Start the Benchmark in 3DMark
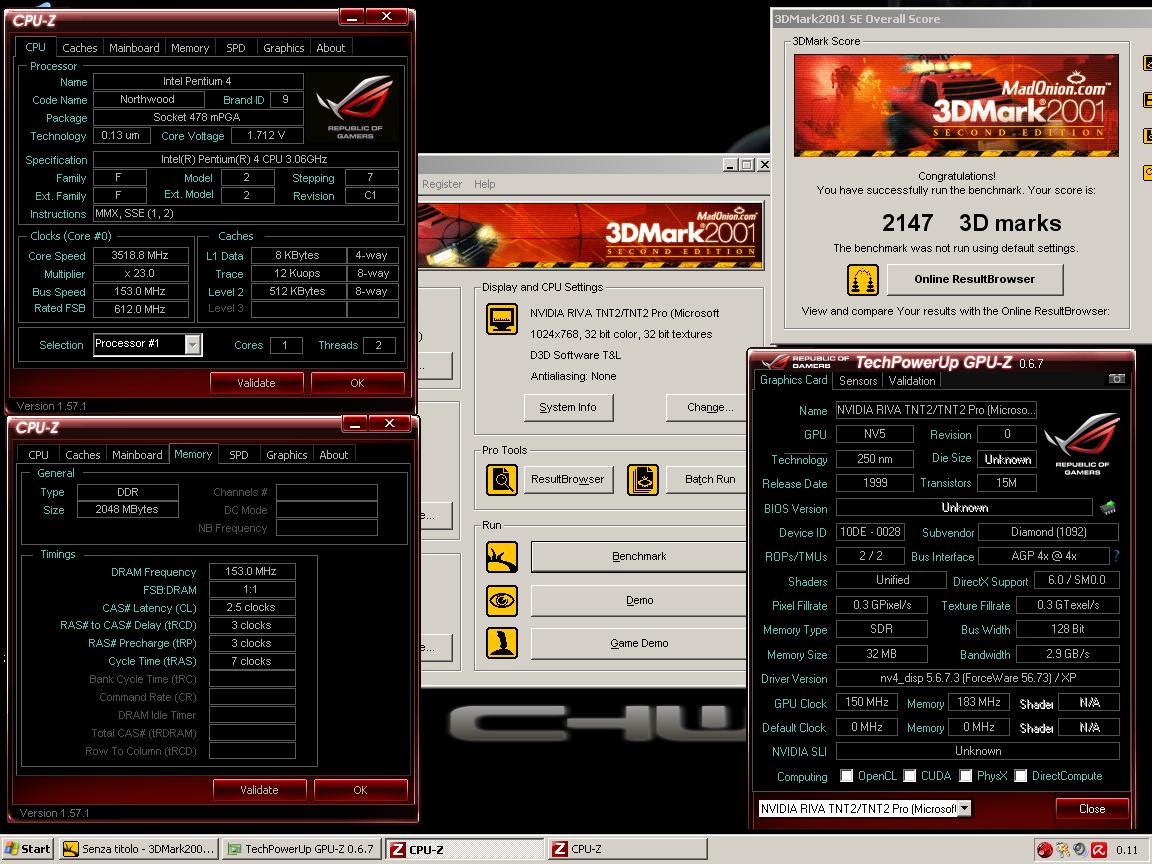This screenshot has height=864, width=1152. pos(638,556)
